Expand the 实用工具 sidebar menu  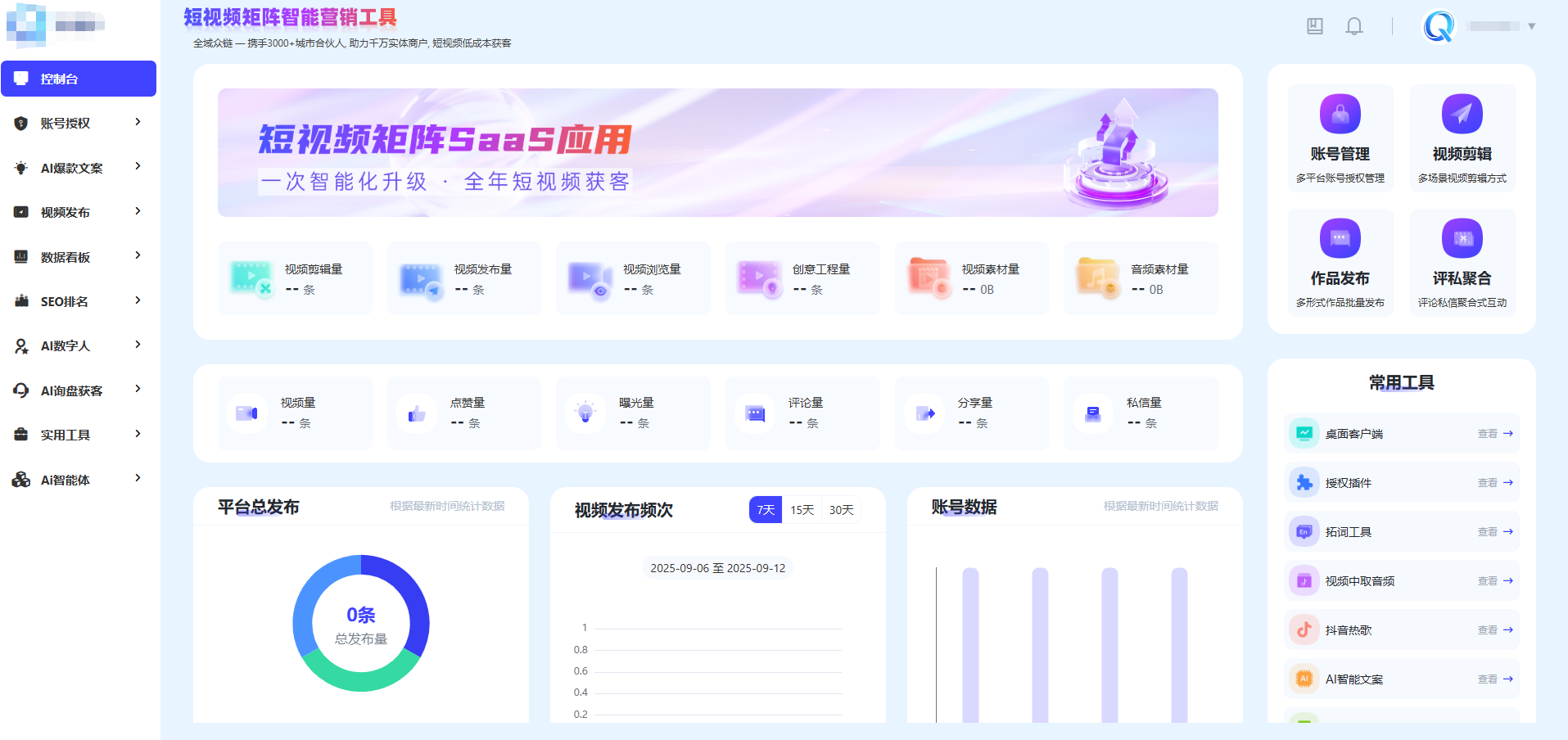tap(79, 435)
